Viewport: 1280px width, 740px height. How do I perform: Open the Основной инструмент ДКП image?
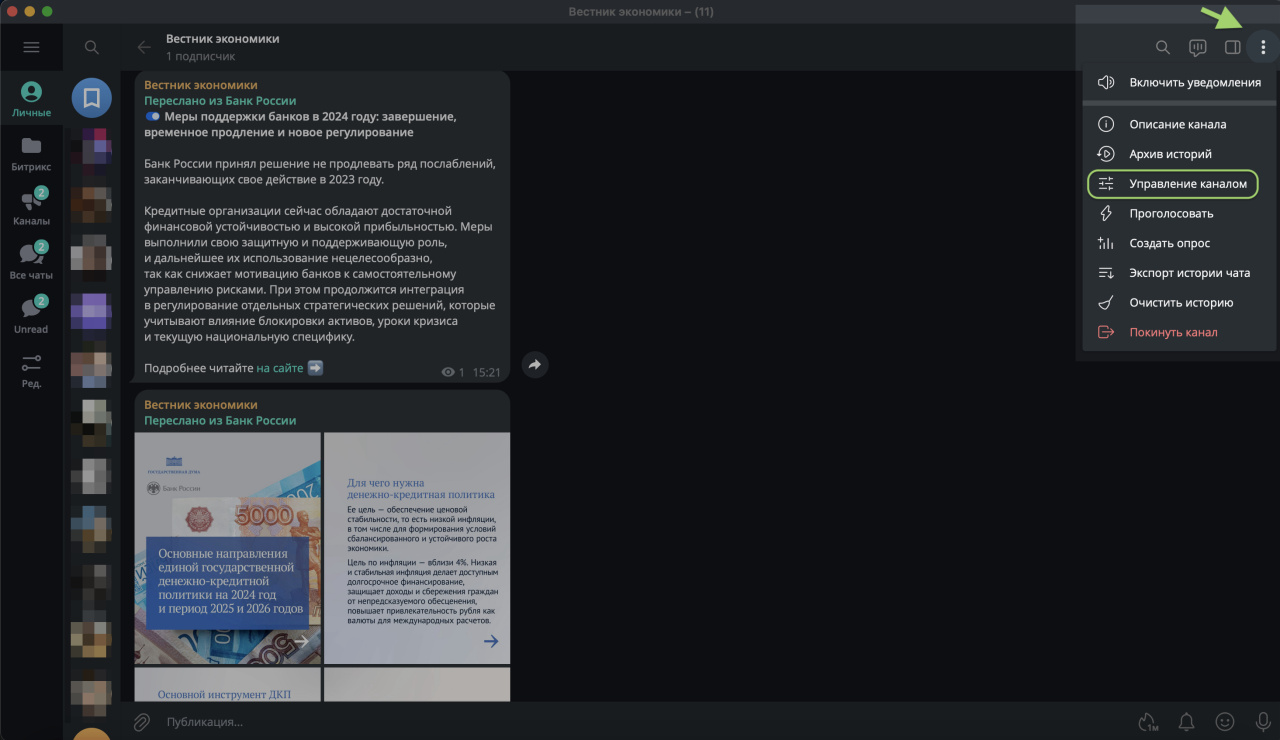pos(228,684)
